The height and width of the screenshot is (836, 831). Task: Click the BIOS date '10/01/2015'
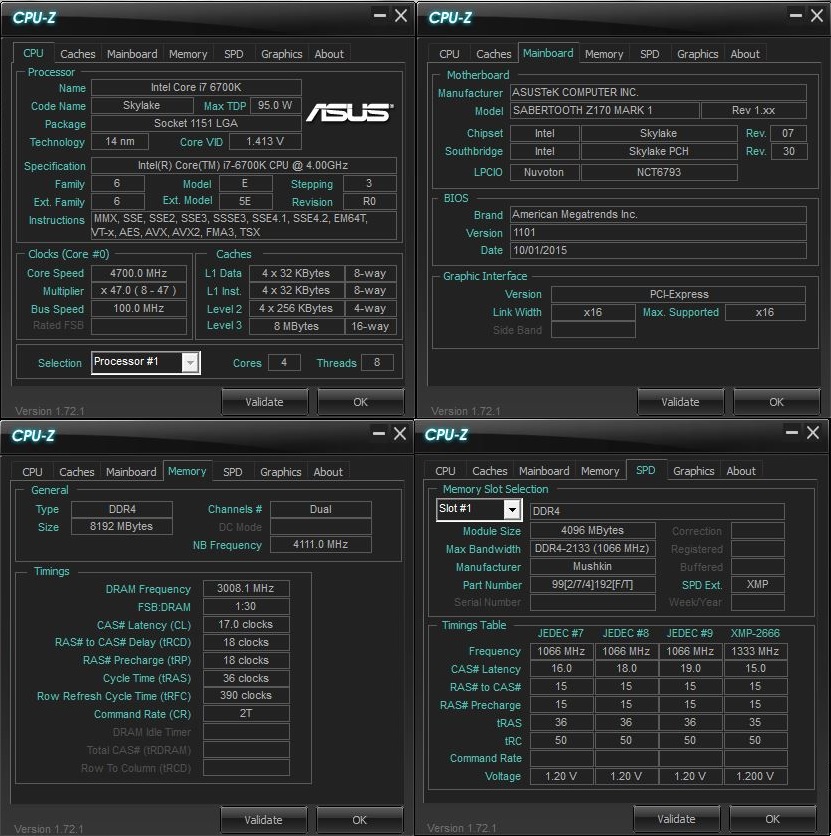pyautogui.click(x=658, y=251)
